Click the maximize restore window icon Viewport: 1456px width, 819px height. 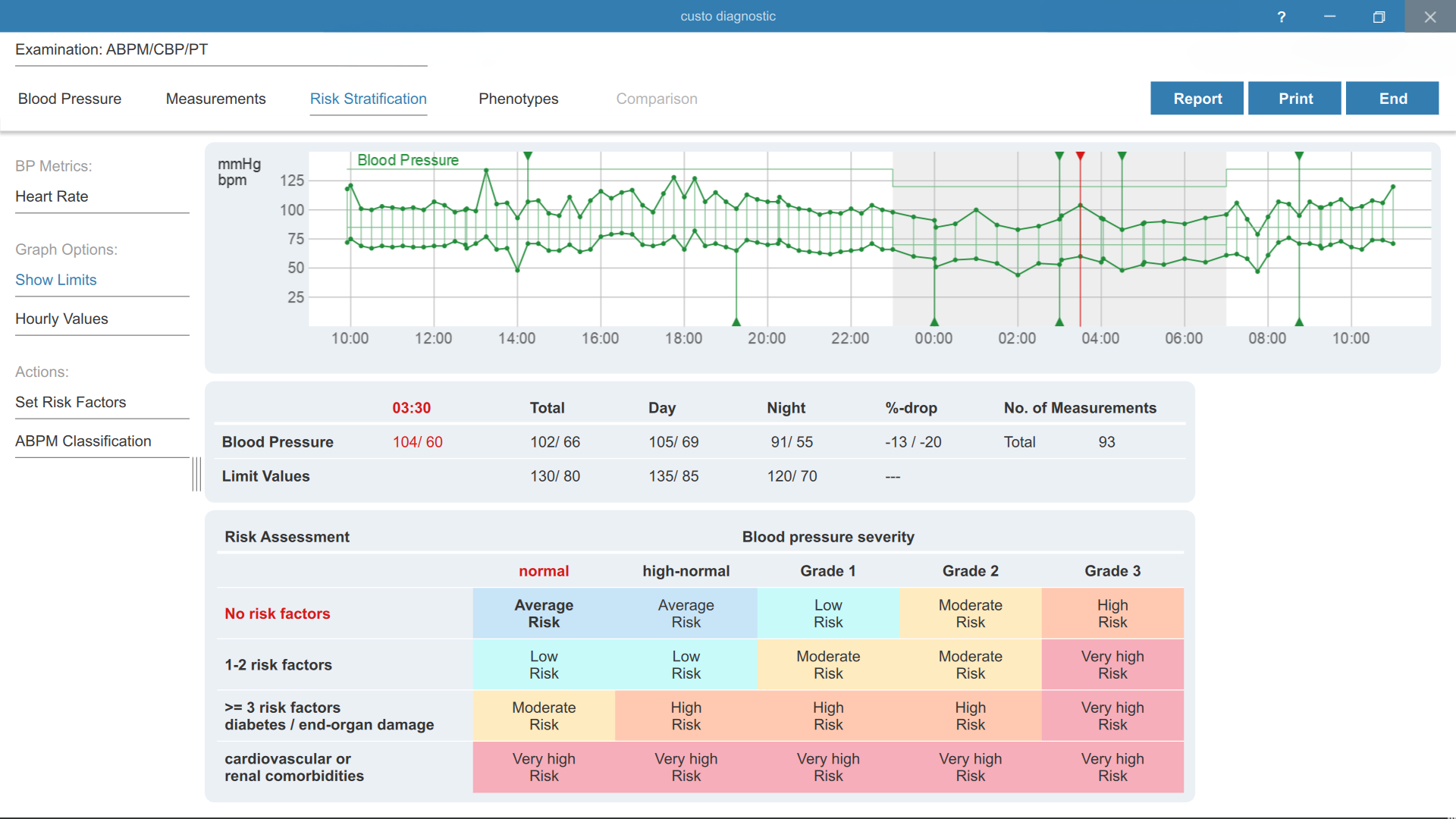click(x=1379, y=17)
